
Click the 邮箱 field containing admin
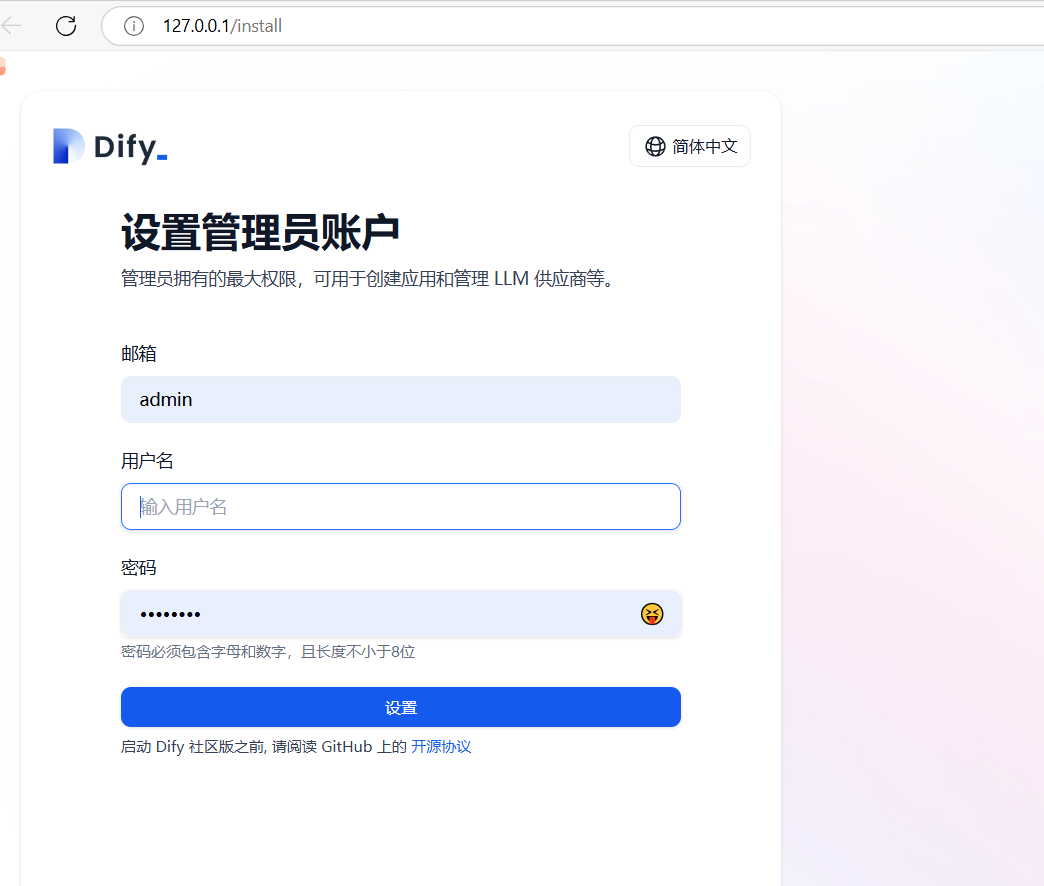[x=401, y=399]
